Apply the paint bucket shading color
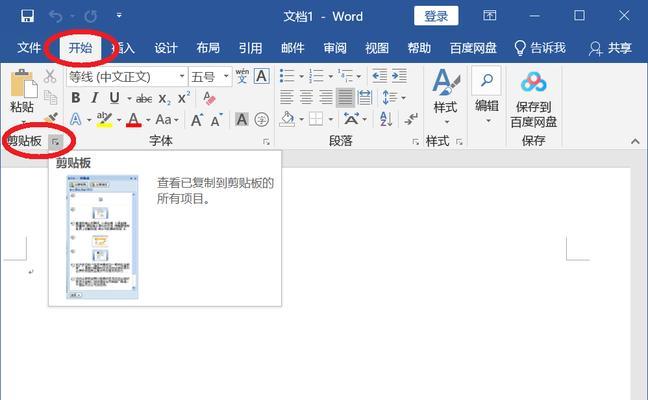This screenshot has height=400, width=648. (287, 119)
